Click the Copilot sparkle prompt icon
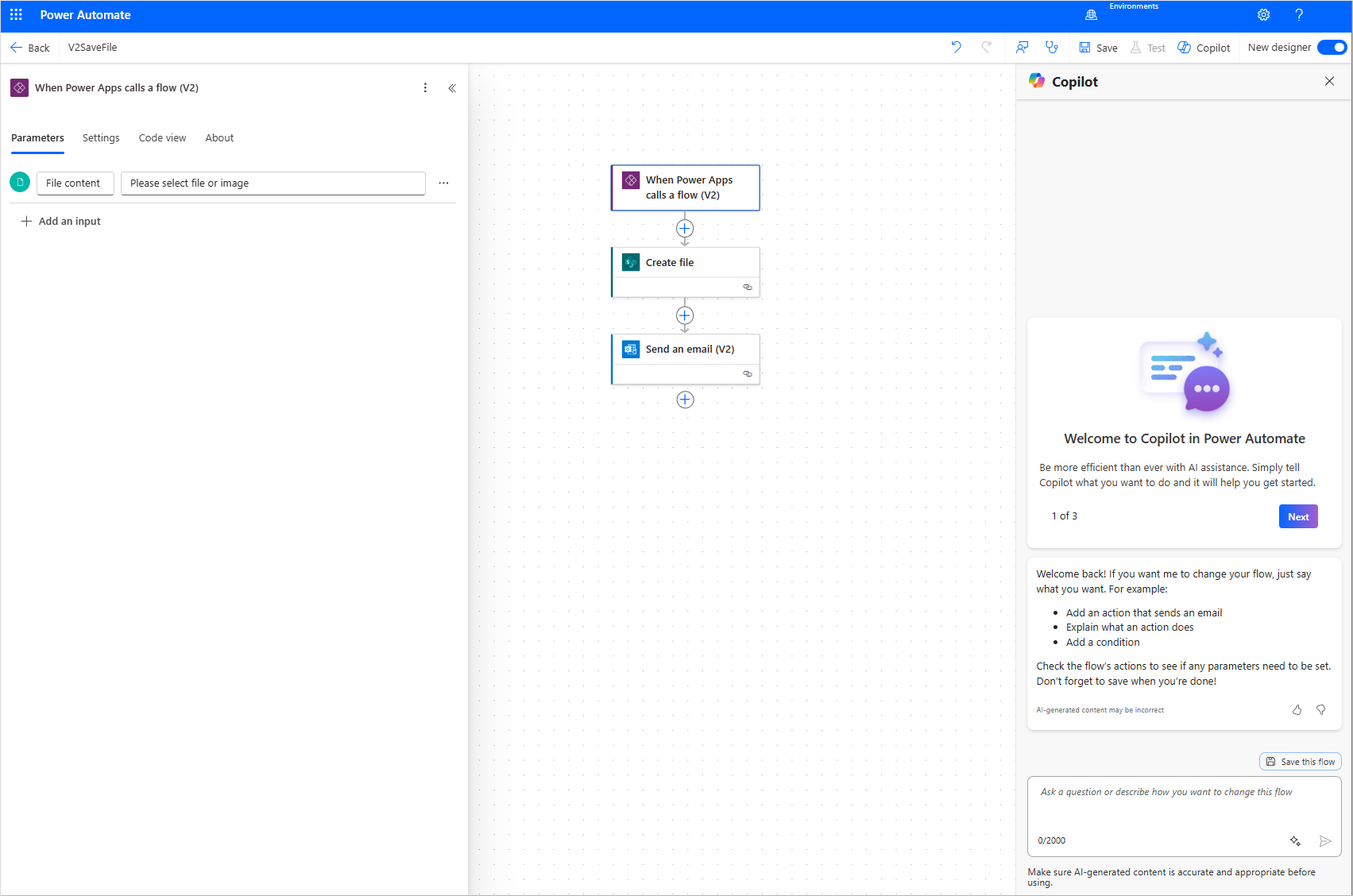The image size is (1353, 896). (x=1295, y=841)
